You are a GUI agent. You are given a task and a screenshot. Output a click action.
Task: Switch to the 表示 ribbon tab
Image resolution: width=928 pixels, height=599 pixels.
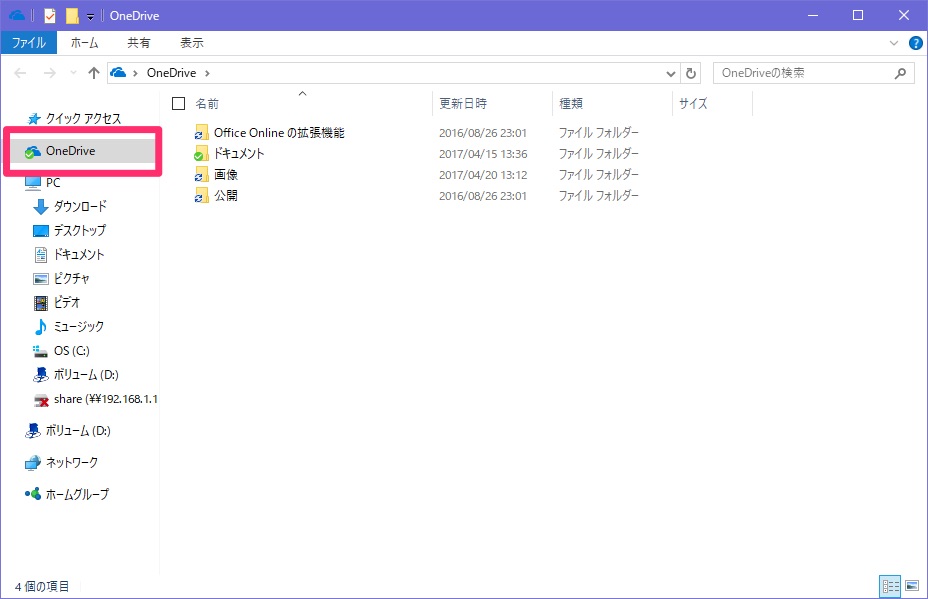click(x=192, y=43)
